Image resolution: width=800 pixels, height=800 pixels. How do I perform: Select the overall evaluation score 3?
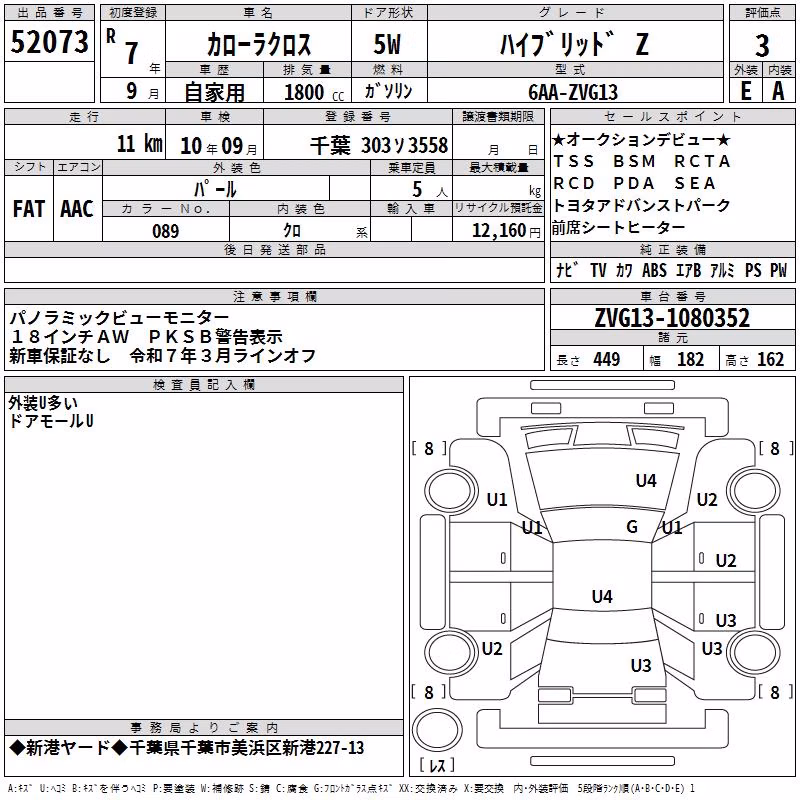(762, 46)
